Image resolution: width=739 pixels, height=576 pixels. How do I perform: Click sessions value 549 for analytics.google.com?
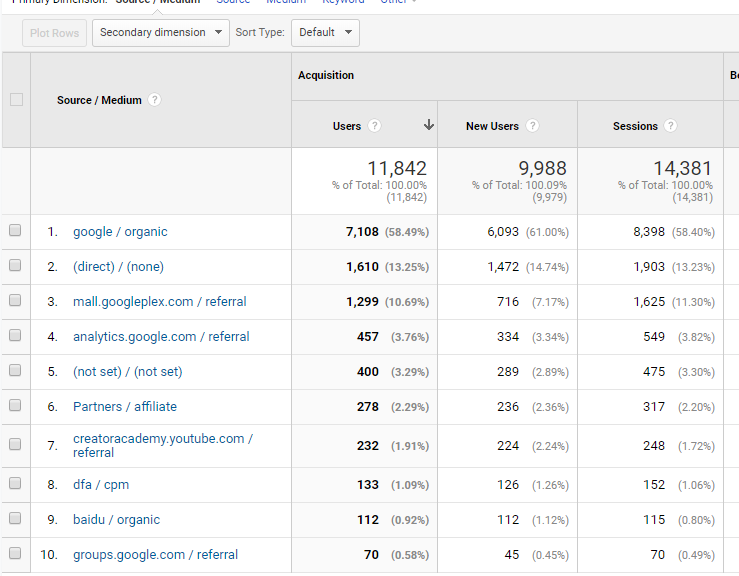tap(654, 337)
